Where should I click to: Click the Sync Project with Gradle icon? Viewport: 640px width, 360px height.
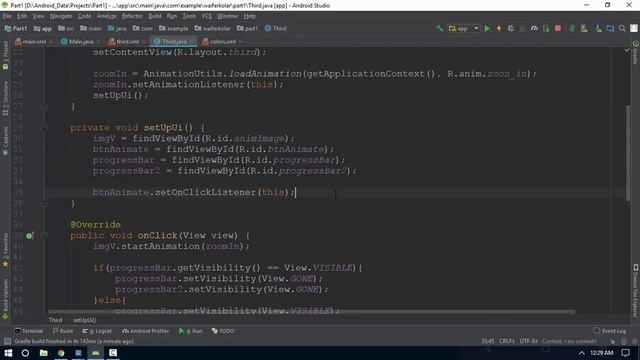(x=572, y=29)
